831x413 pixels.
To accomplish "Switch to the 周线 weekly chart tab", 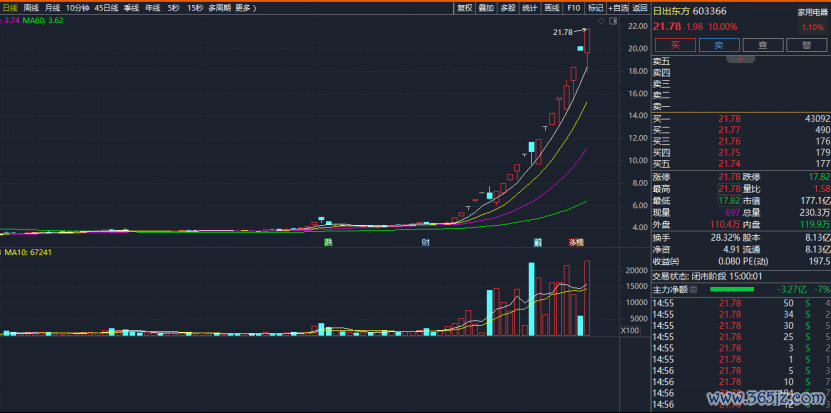I will tap(31, 8).
